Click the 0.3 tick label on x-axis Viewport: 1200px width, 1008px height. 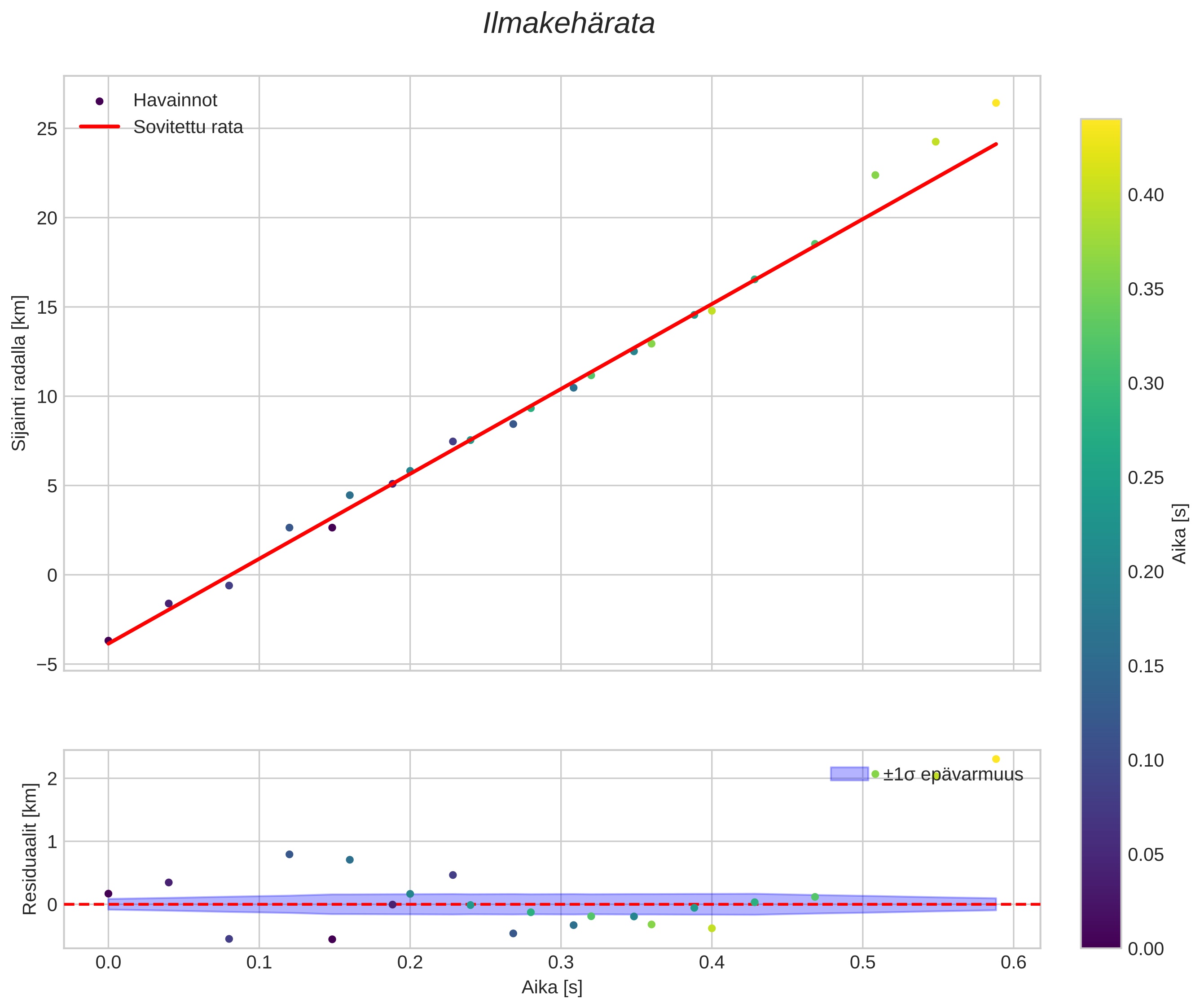[561, 963]
